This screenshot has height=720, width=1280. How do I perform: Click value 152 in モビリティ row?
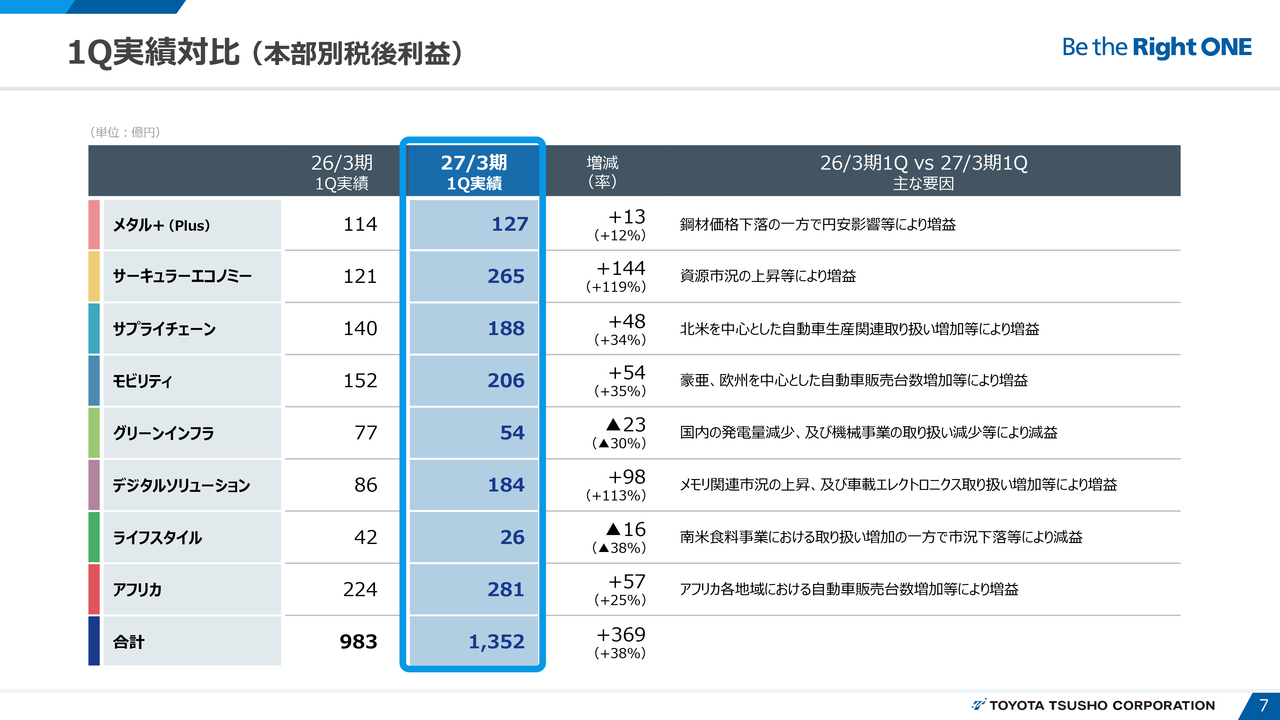click(360, 380)
